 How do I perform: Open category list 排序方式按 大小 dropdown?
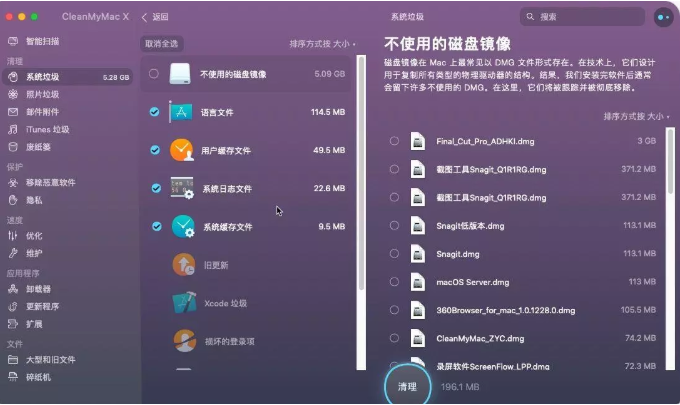(x=323, y=44)
